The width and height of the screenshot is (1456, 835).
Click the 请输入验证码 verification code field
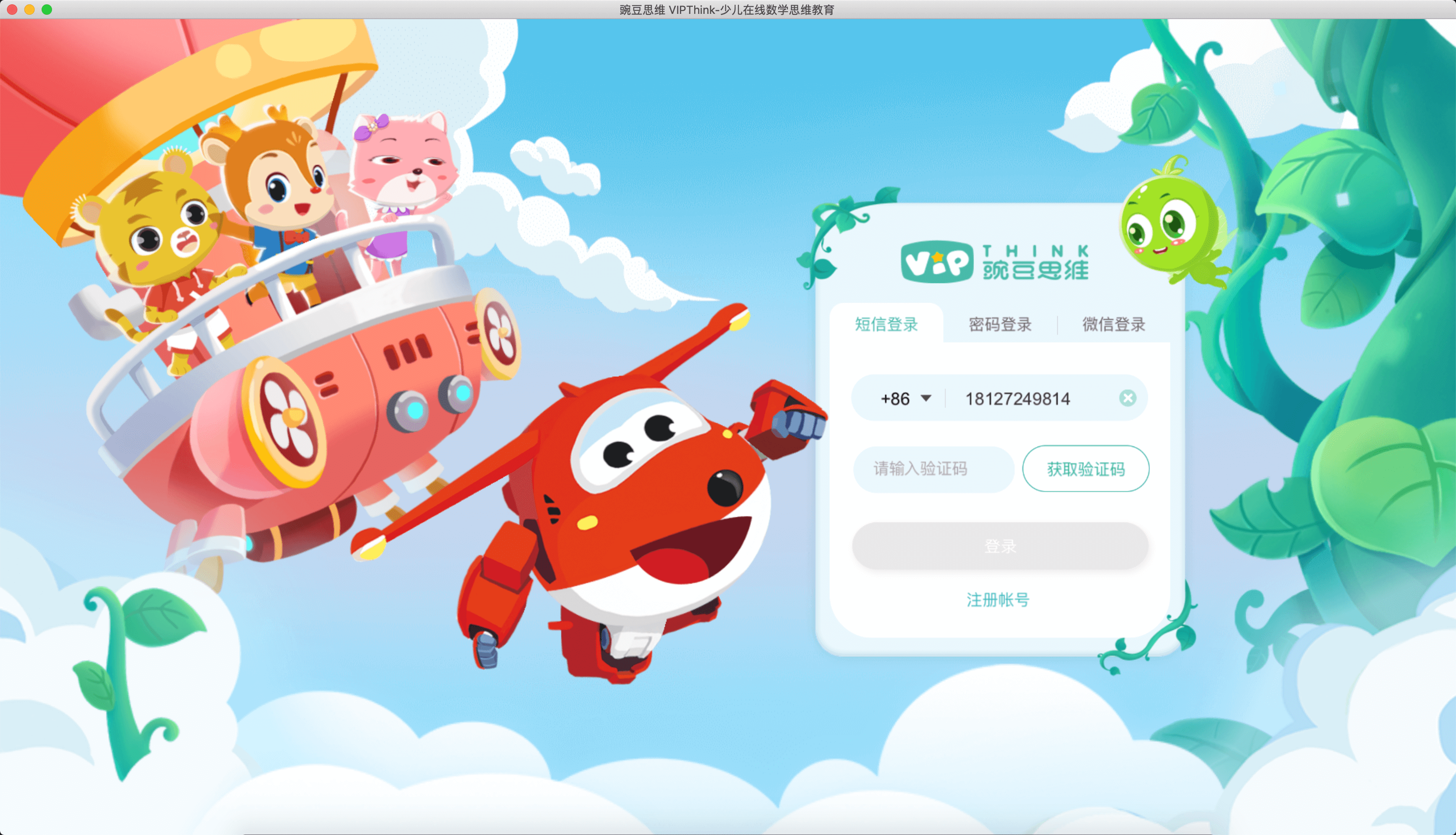click(x=933, y=469)
